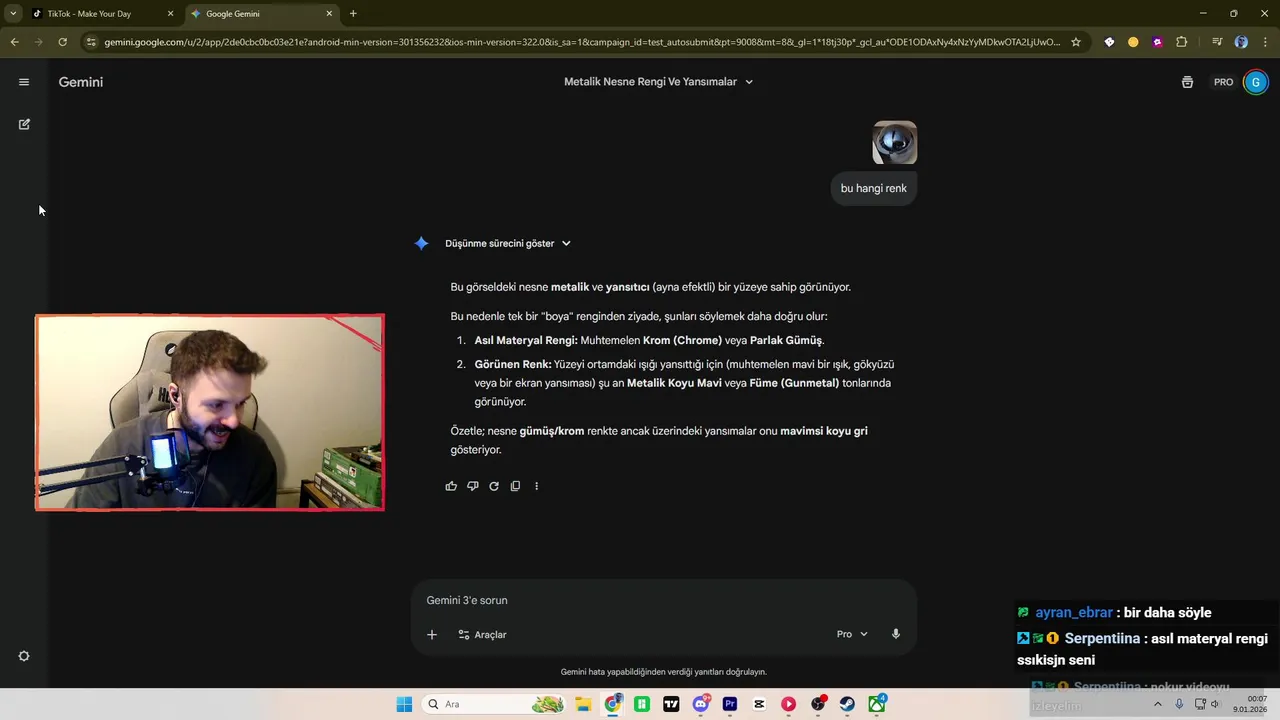Open the Araçlar (tools) button
This screenshot has width=1280, height=720.
[482, 634]
